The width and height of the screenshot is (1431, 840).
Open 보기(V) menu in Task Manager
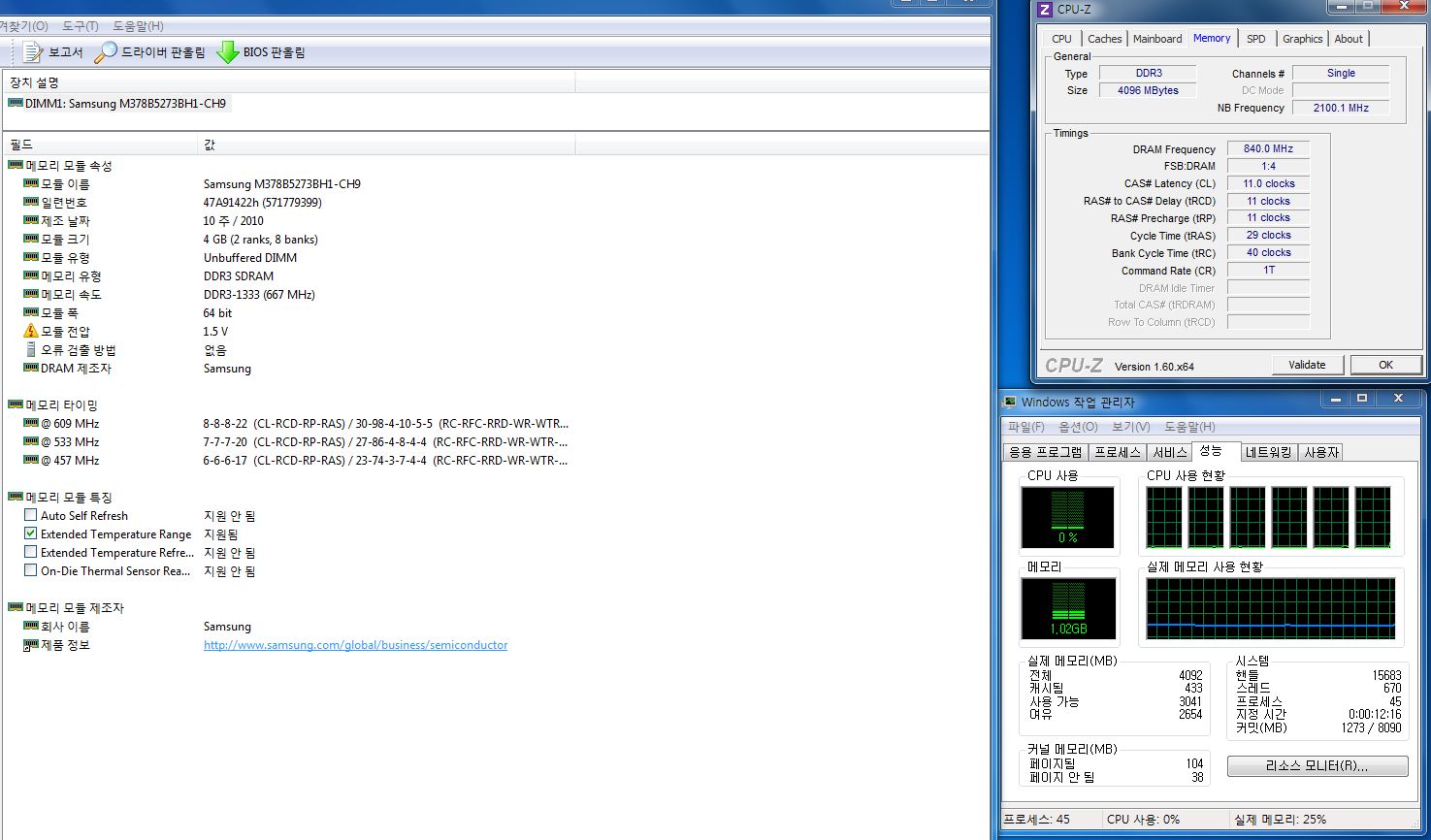1131,427
